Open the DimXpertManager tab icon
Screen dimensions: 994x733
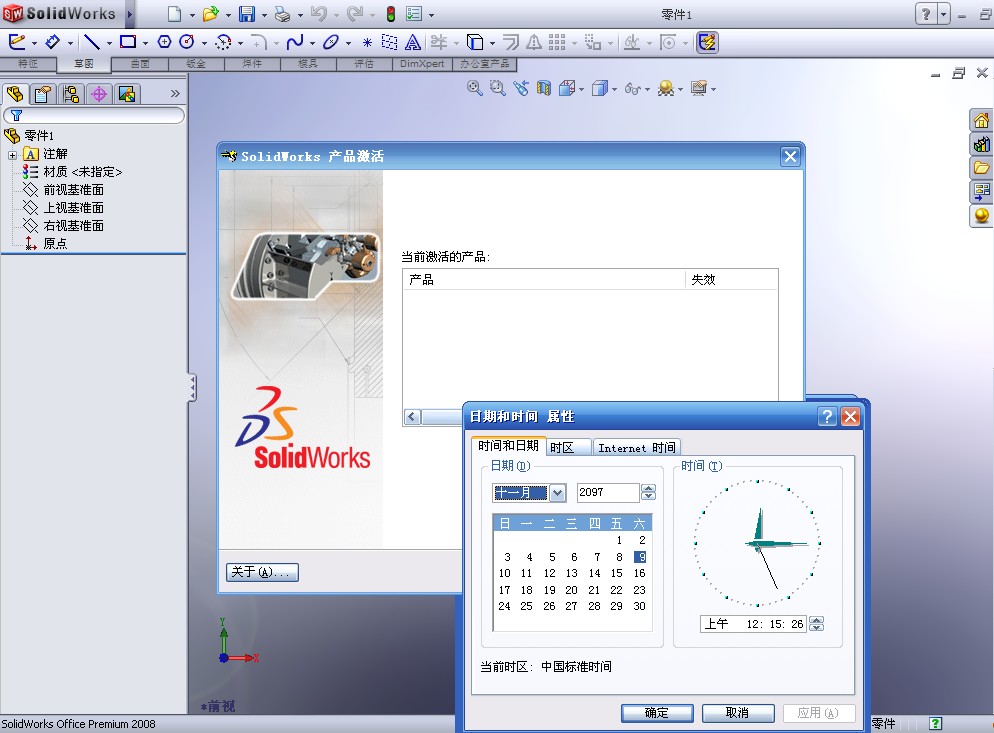[x=99, y=94]
